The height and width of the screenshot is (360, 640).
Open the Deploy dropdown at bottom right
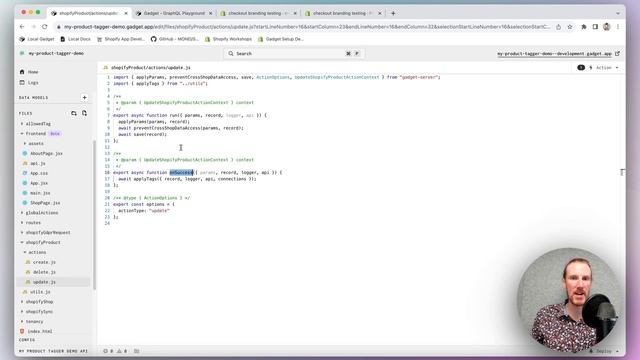(x=604, y=351)
